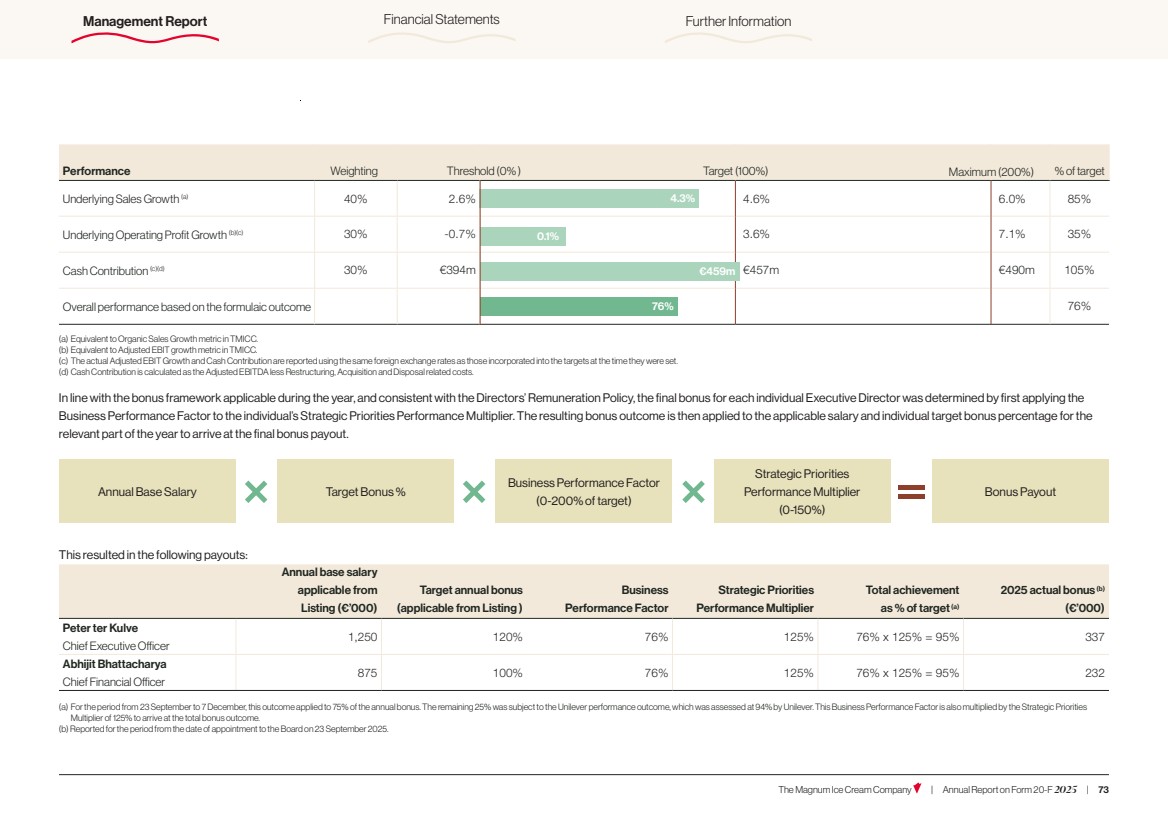1168x825 pixels.
Task: Click the -0.7% threshold value
Action: point(460,234)
